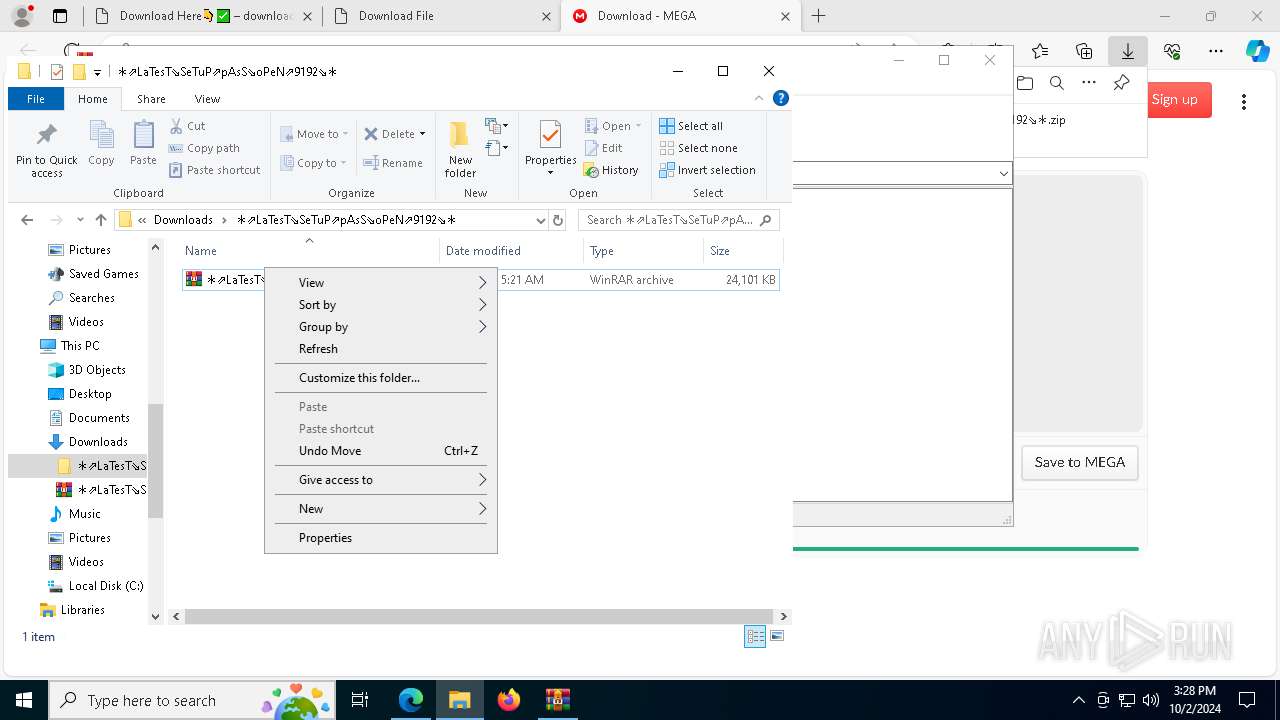Go up one folder level arrow
The height and width of the screenshot is (720, 1280).
[101, 220]
